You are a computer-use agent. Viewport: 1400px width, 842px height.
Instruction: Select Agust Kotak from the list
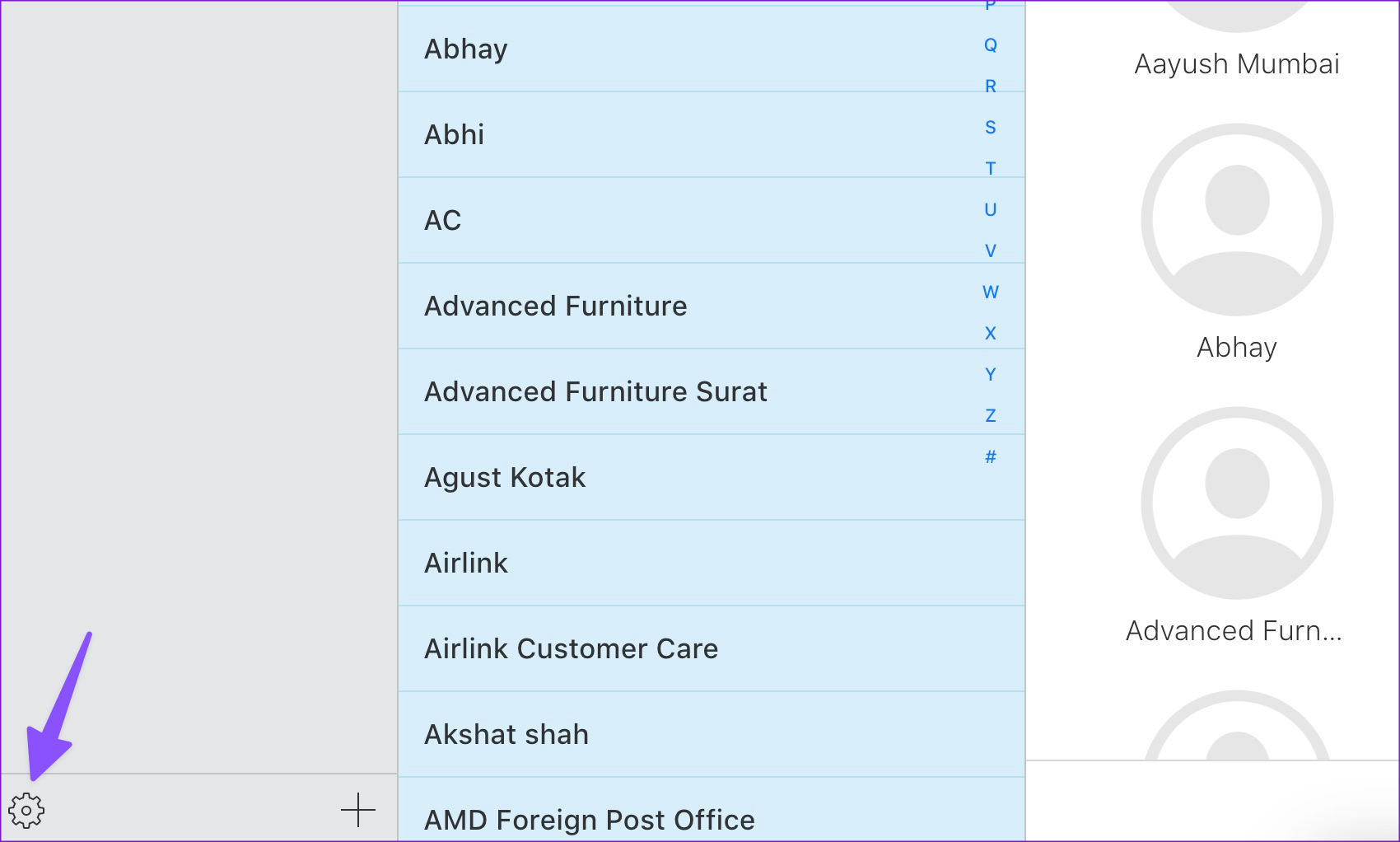[x=505, y=478]
